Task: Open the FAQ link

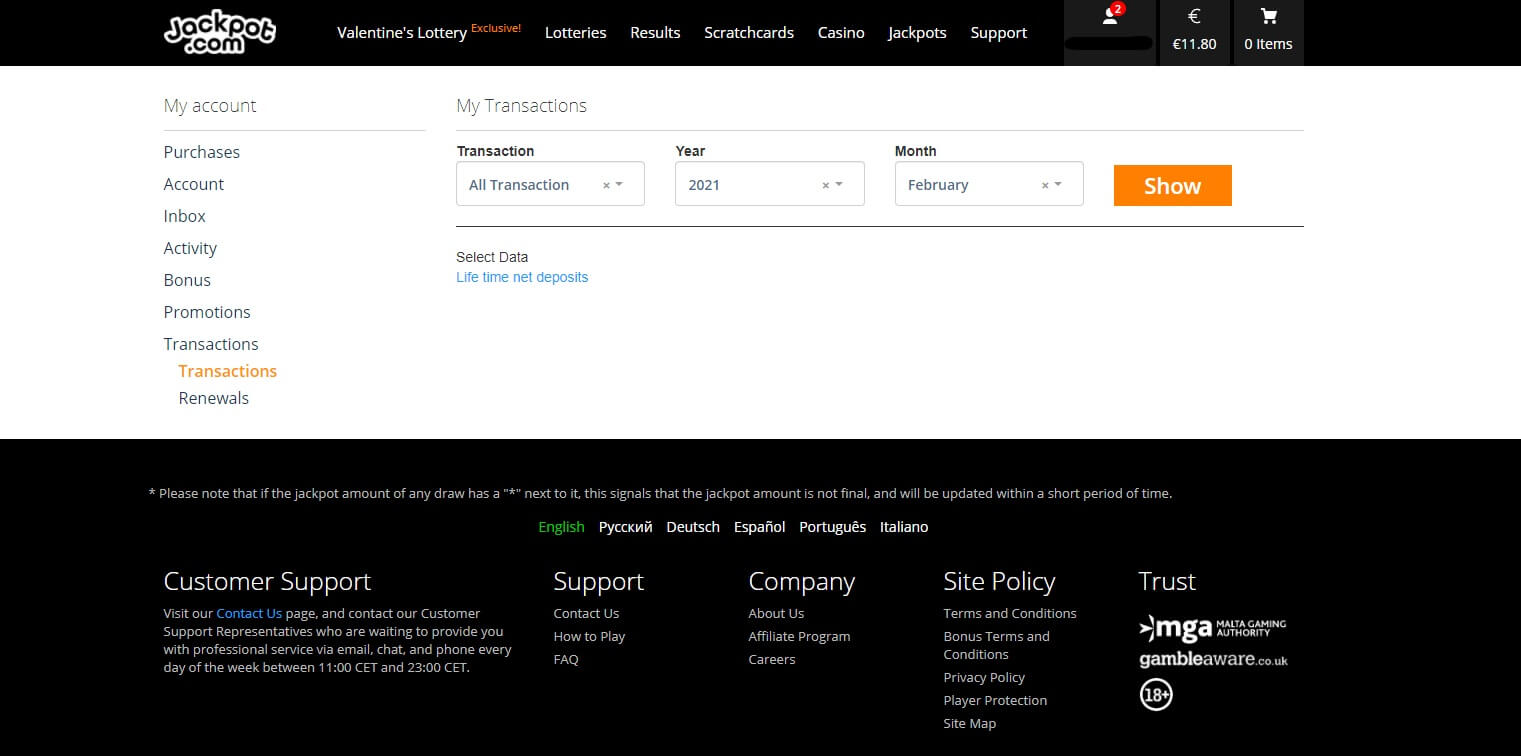Action: tap(566, 659)
